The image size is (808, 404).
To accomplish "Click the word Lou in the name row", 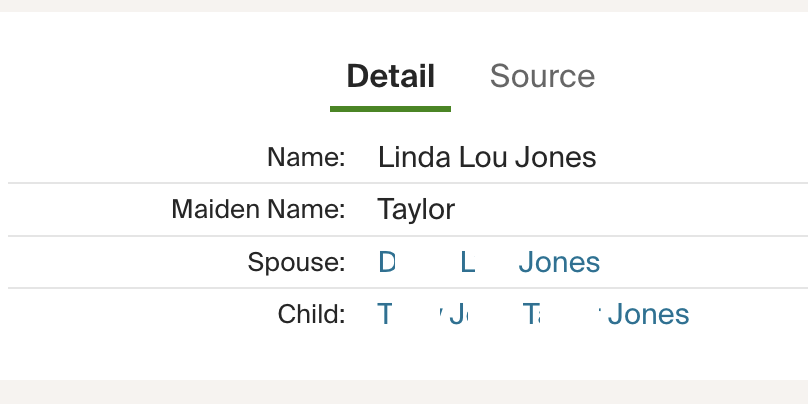I will tap(479, 157).
